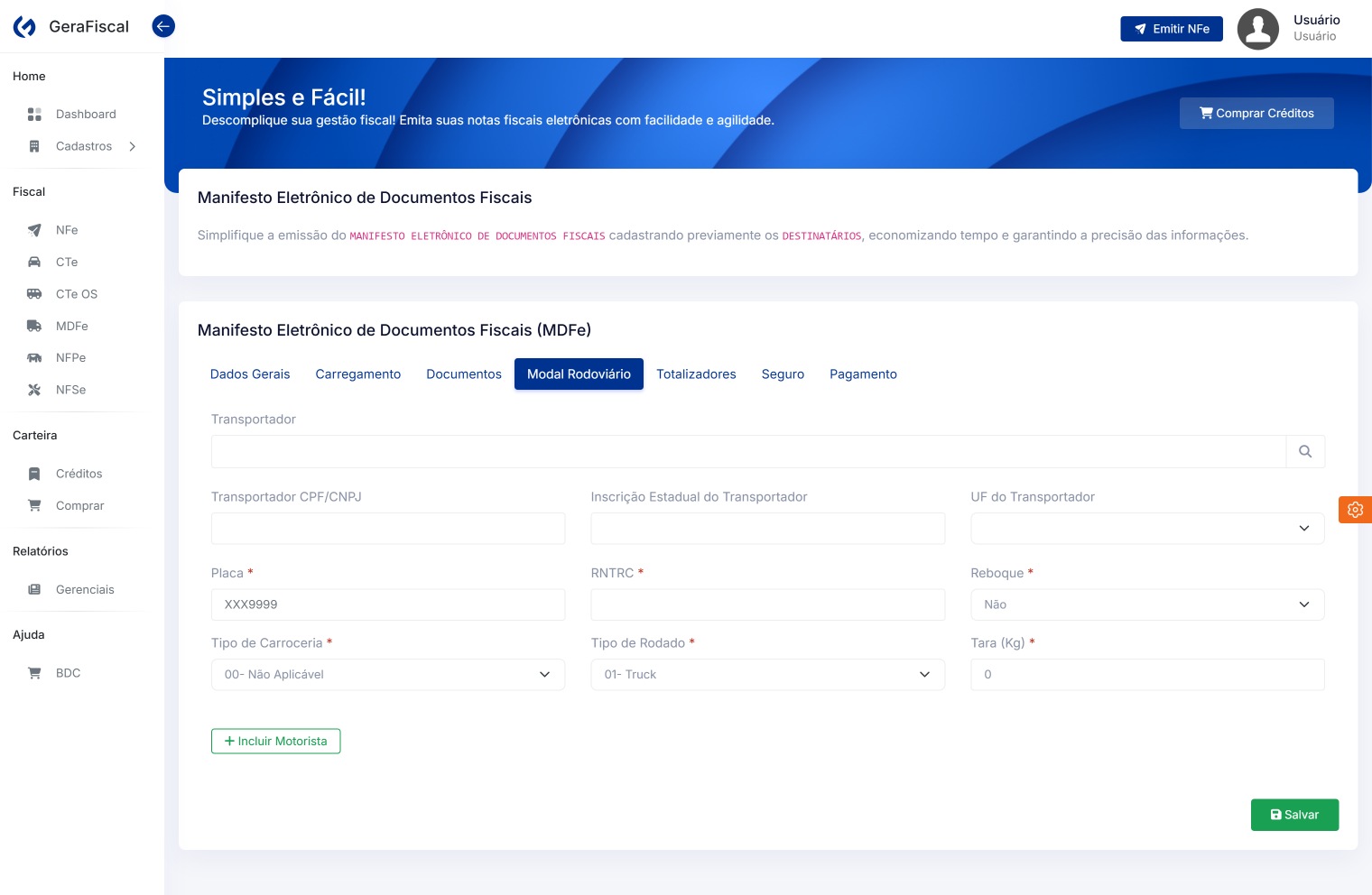Switch to the Carregamento tab
This screenshot has height=895, width=1372.
pos(358,374)
